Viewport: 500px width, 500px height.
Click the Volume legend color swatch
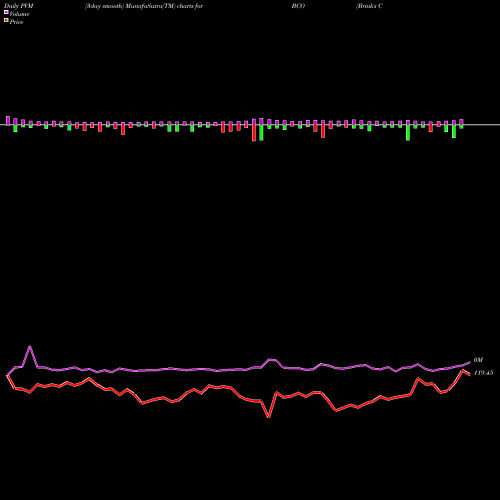click(x=6, y=13)
